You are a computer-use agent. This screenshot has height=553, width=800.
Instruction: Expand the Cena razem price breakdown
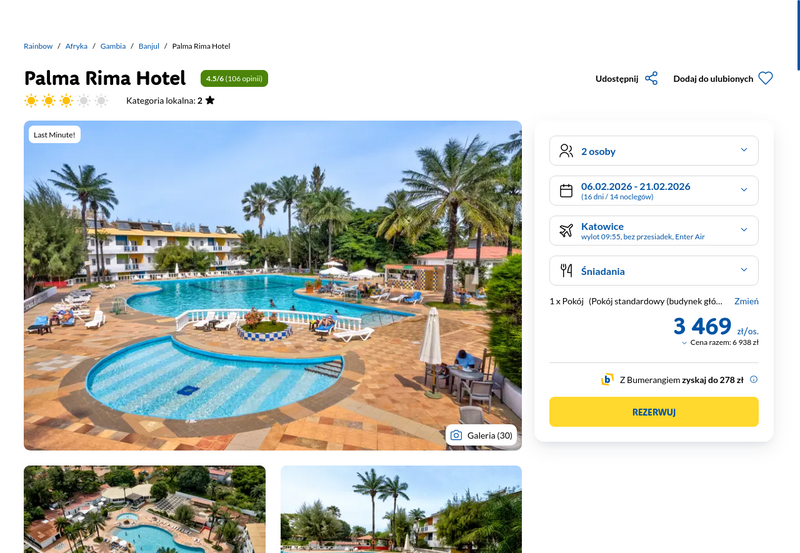pyautogui.click(x=720, y=342)
